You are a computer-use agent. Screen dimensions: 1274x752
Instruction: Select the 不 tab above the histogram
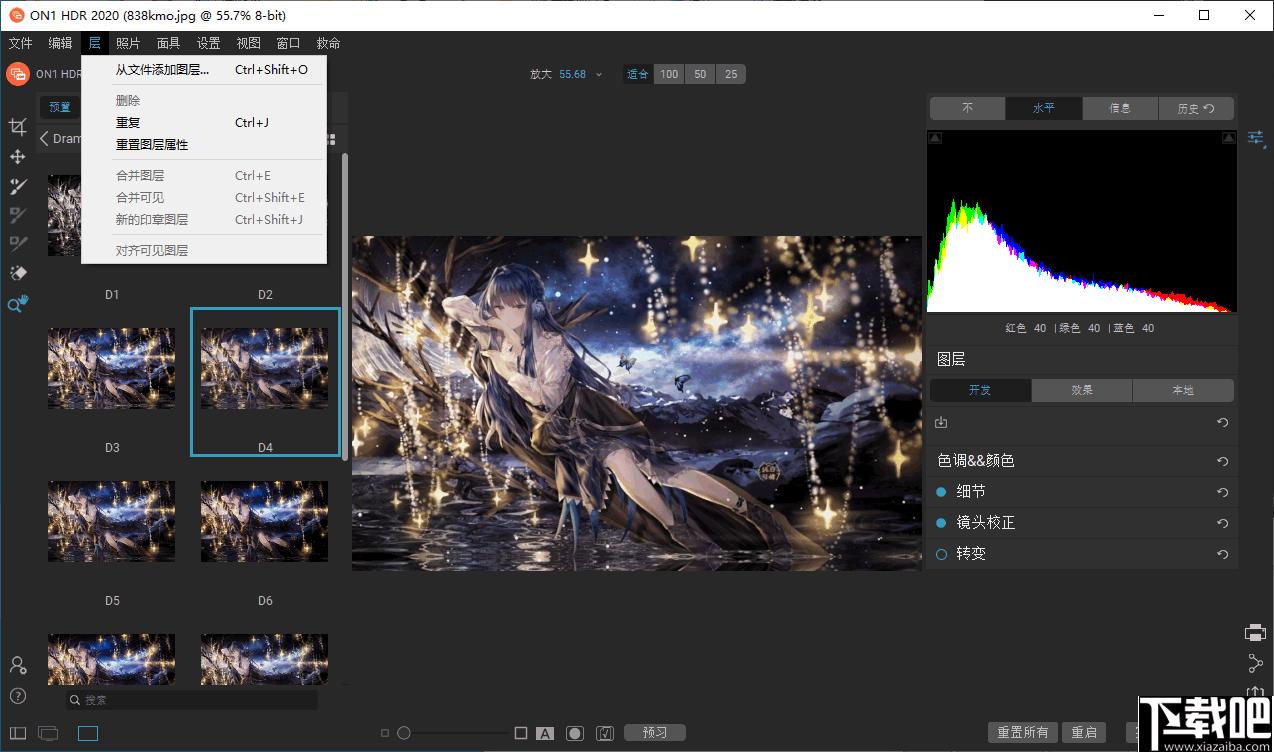(968, 108)
